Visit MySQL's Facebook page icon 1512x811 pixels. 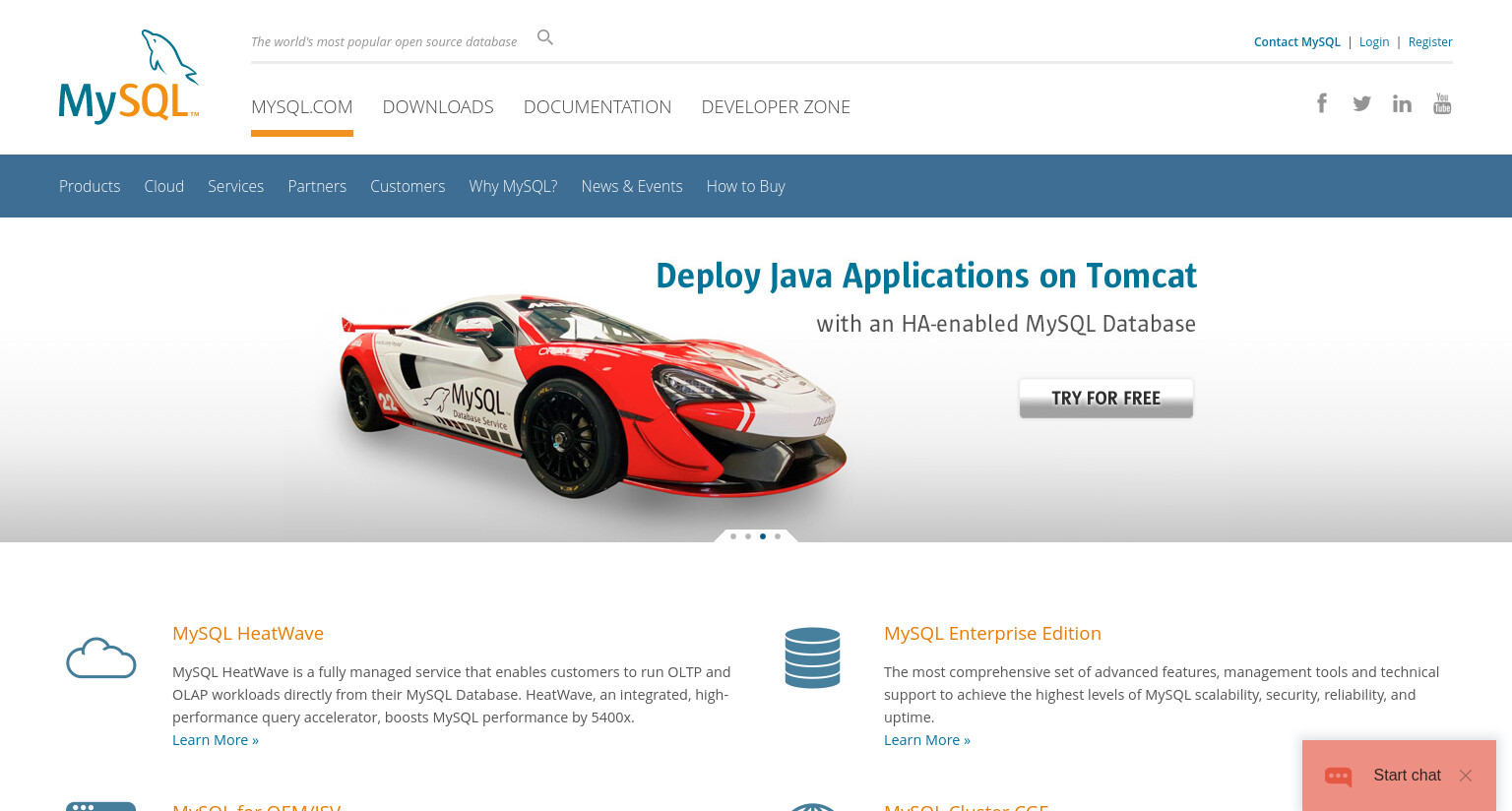tap(1322, 103)
